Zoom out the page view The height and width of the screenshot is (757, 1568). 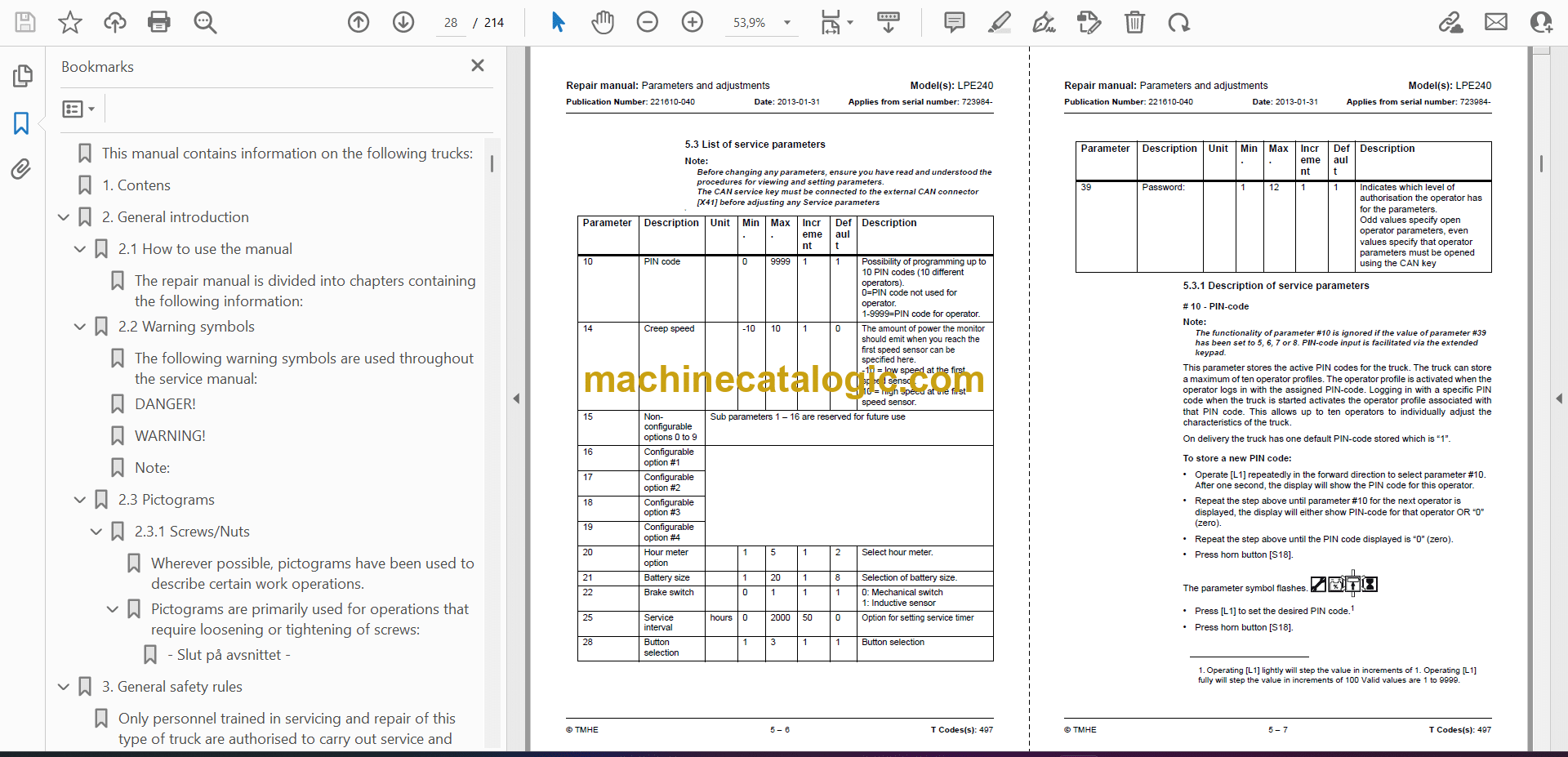coord(648,22)
